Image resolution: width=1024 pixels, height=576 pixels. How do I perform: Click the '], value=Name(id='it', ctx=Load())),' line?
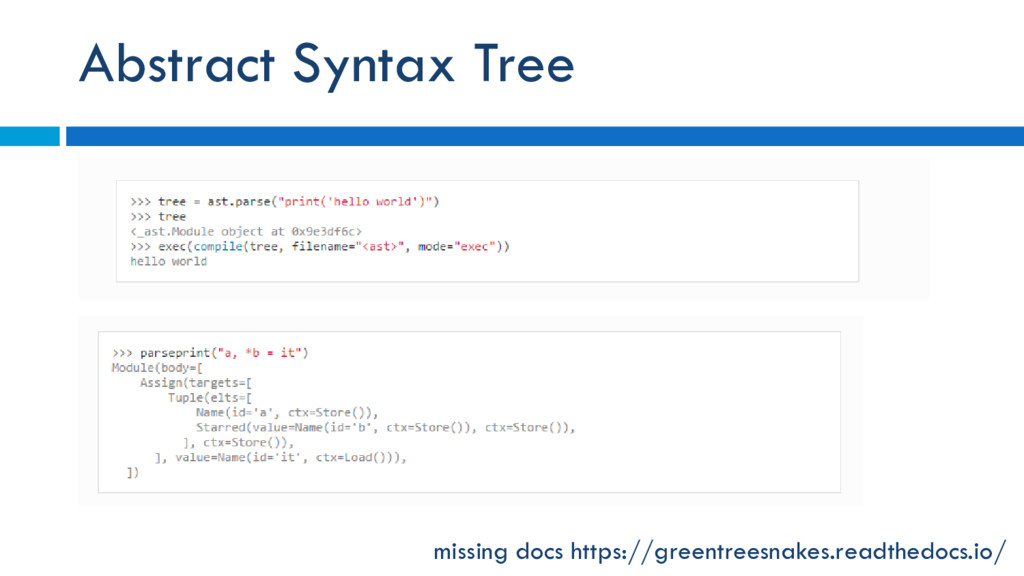(x=281, y=458)
